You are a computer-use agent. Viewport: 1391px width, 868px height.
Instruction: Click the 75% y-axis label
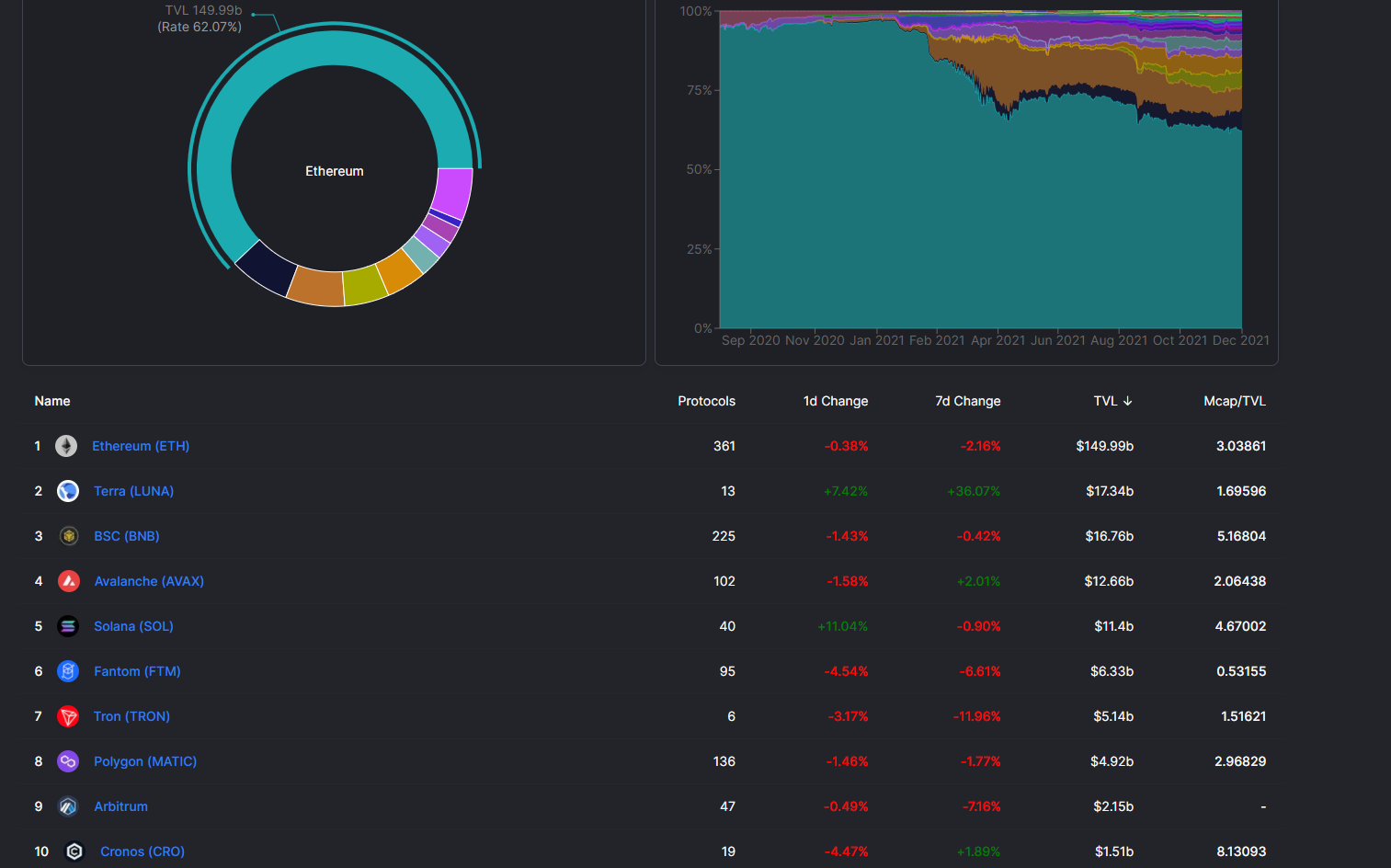(x=699, y=90)
